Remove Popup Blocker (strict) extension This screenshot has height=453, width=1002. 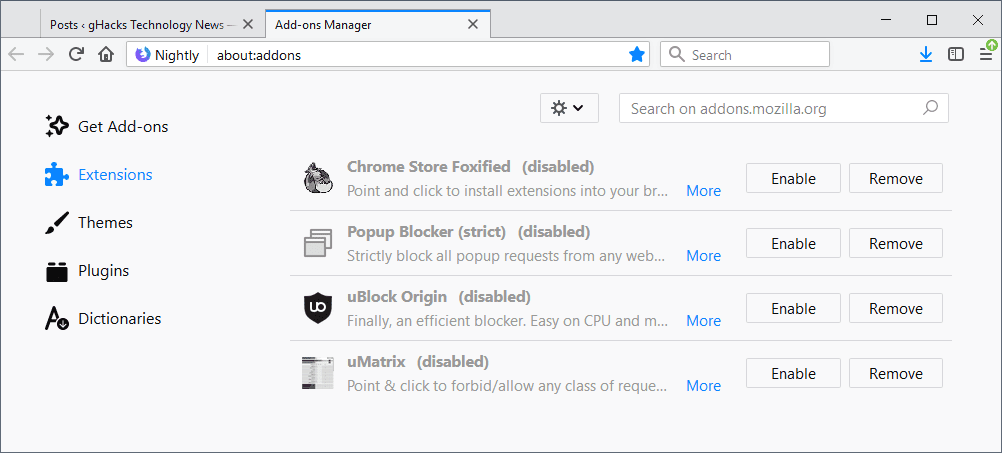[x=895, y=243]
